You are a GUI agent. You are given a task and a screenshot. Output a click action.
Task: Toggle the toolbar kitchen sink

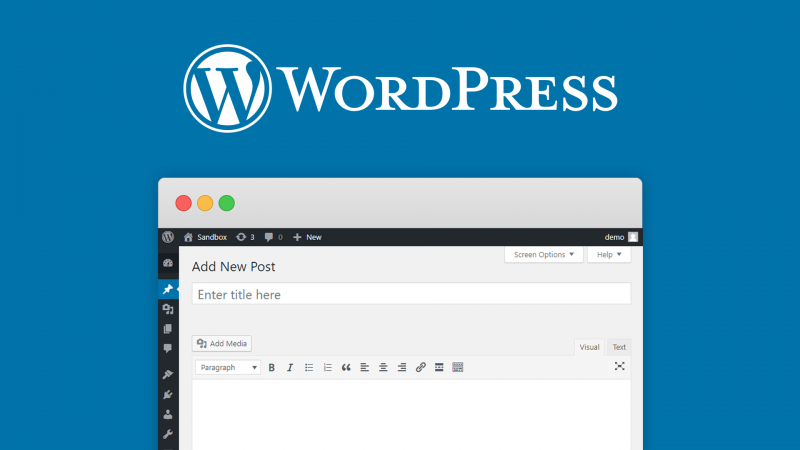click(x=458, y=367)
